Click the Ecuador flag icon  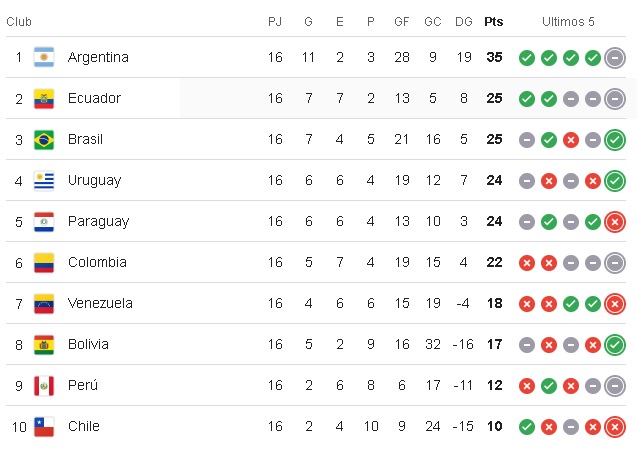click(x=43, y=99)
